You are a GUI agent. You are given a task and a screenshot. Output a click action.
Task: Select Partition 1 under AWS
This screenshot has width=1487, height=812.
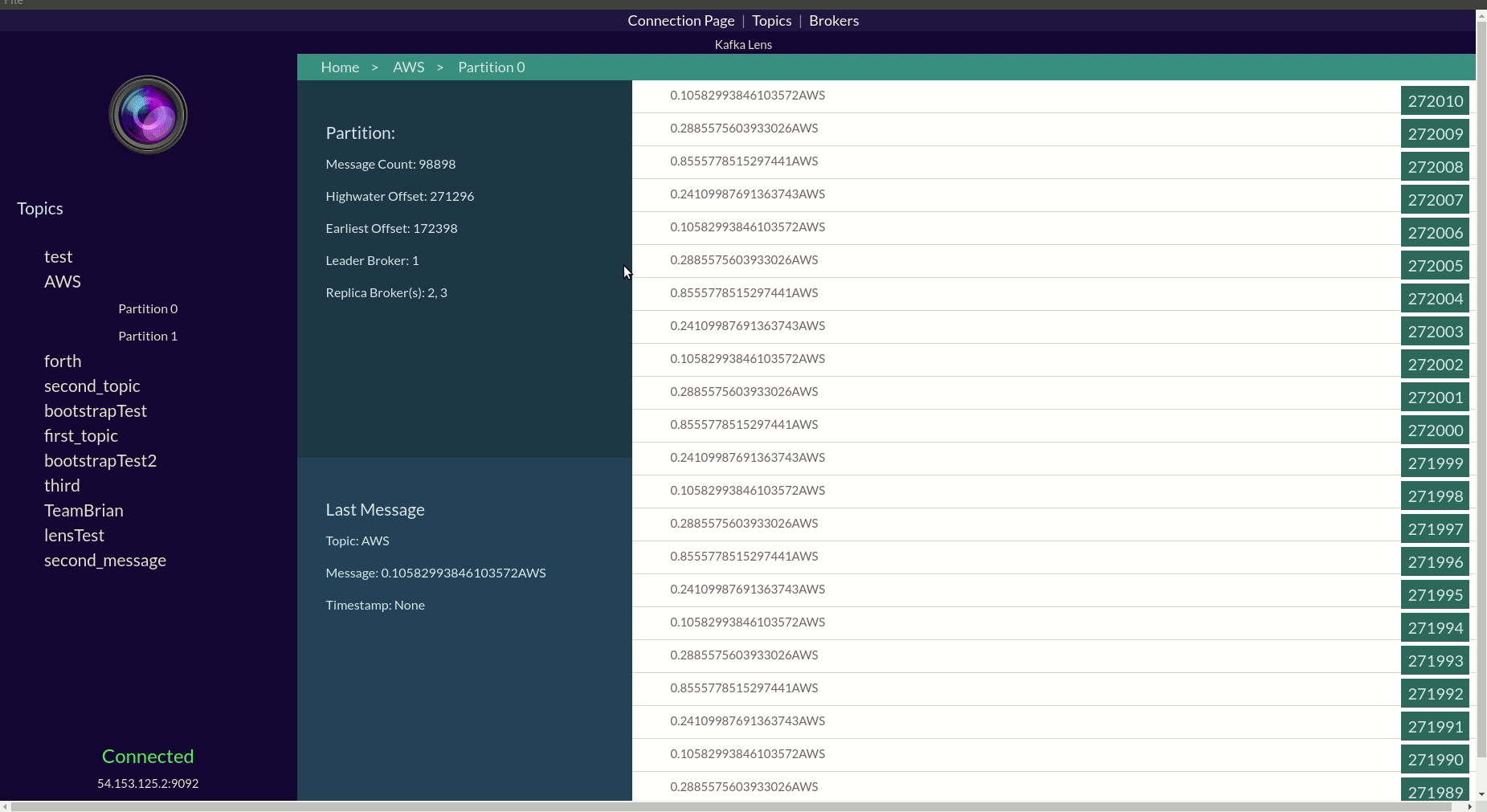click(x=148, y=336)
